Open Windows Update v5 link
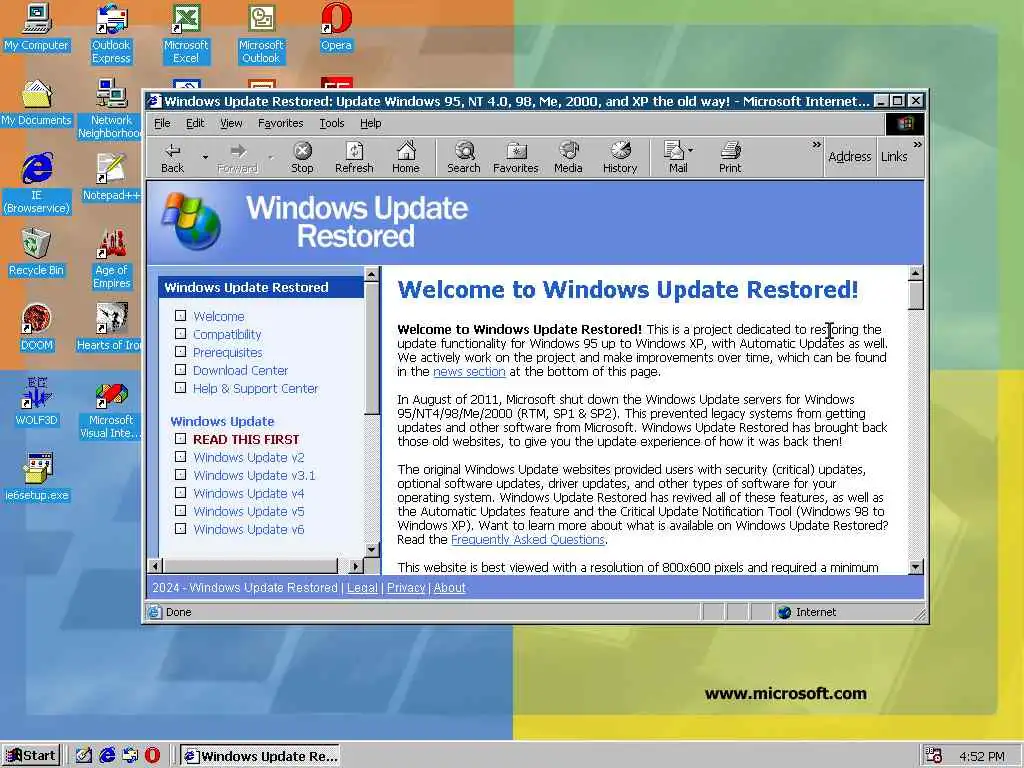 pyautogui.click(x=249, y=511)
